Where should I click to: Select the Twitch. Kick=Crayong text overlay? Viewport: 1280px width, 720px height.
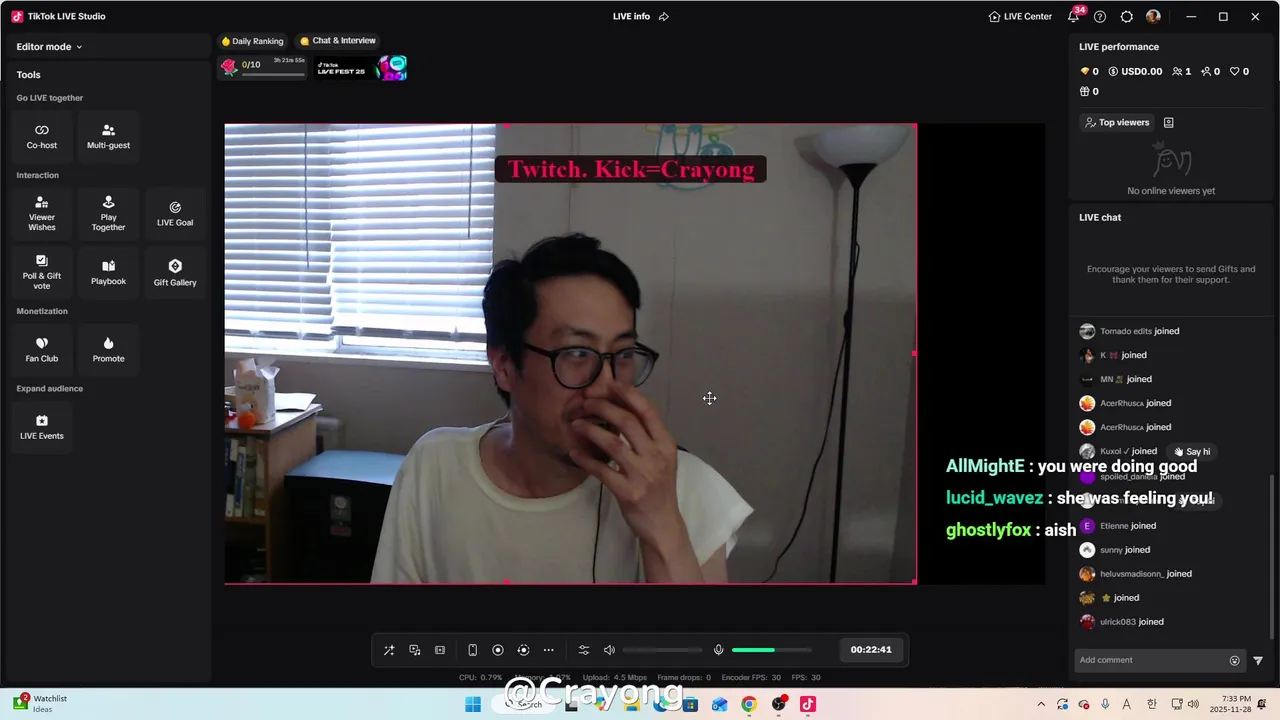[631, 169]
